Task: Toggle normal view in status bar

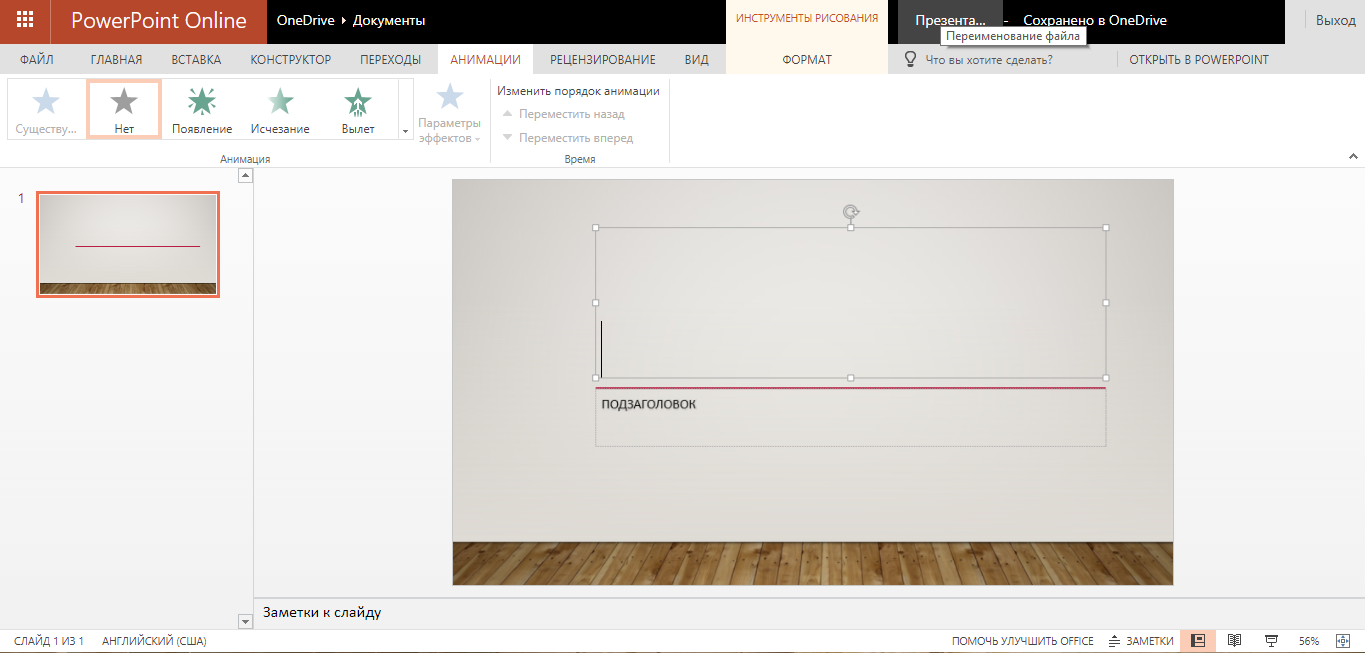Action: point(1198,640)
